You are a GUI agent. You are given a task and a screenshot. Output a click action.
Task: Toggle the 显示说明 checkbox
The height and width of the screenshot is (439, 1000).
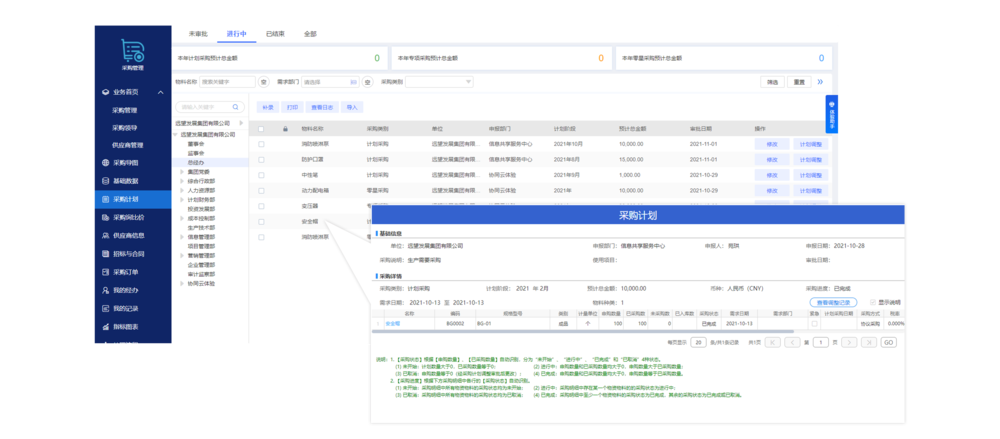871,301
